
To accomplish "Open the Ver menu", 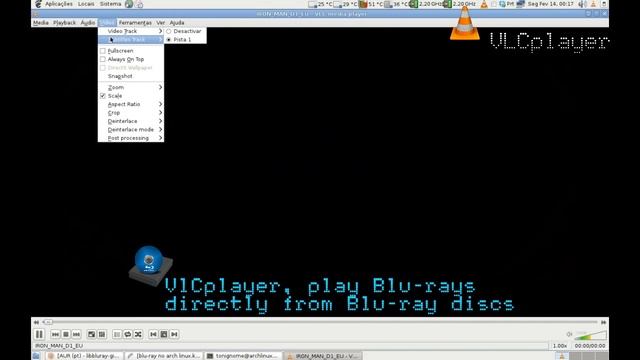I will point(161,23).
